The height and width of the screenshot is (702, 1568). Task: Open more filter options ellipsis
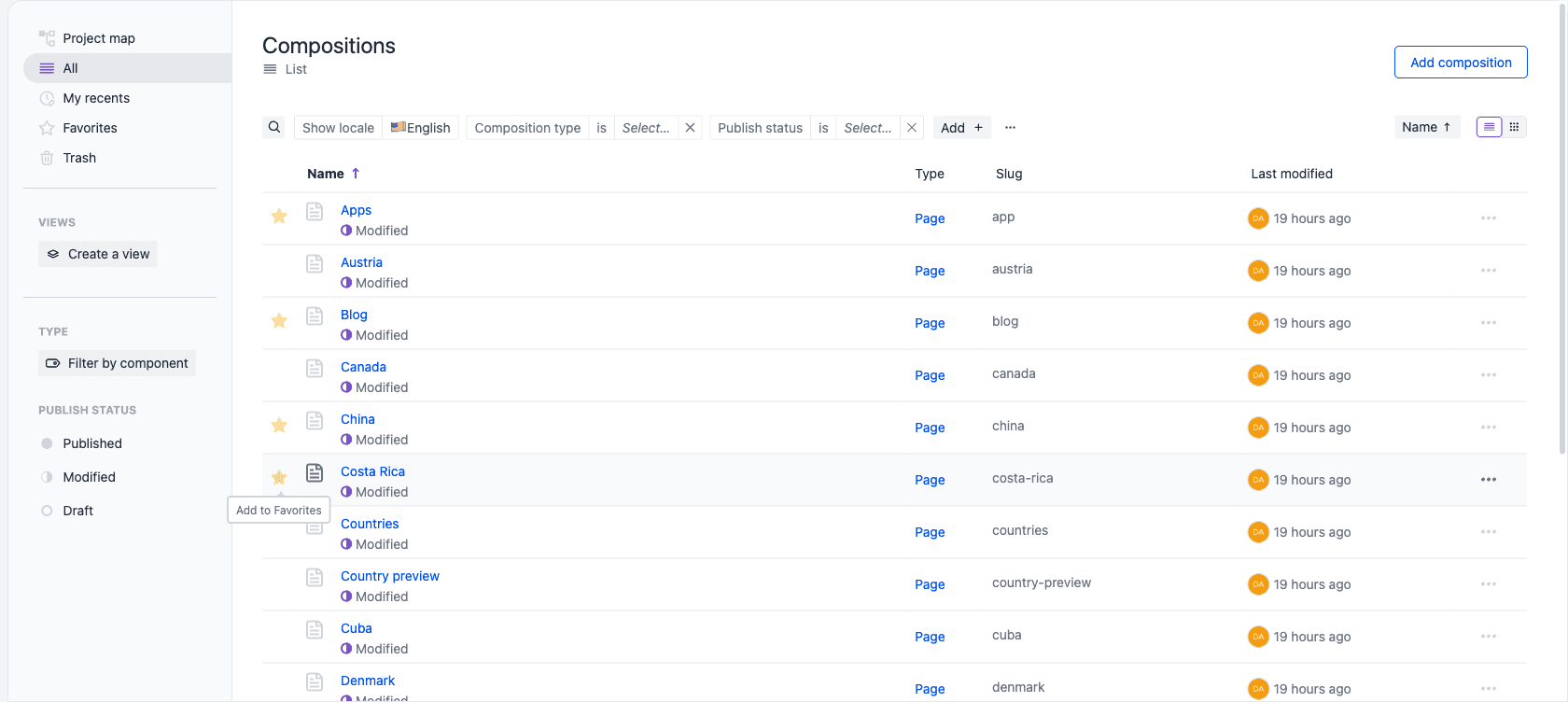coord(1010,128)
